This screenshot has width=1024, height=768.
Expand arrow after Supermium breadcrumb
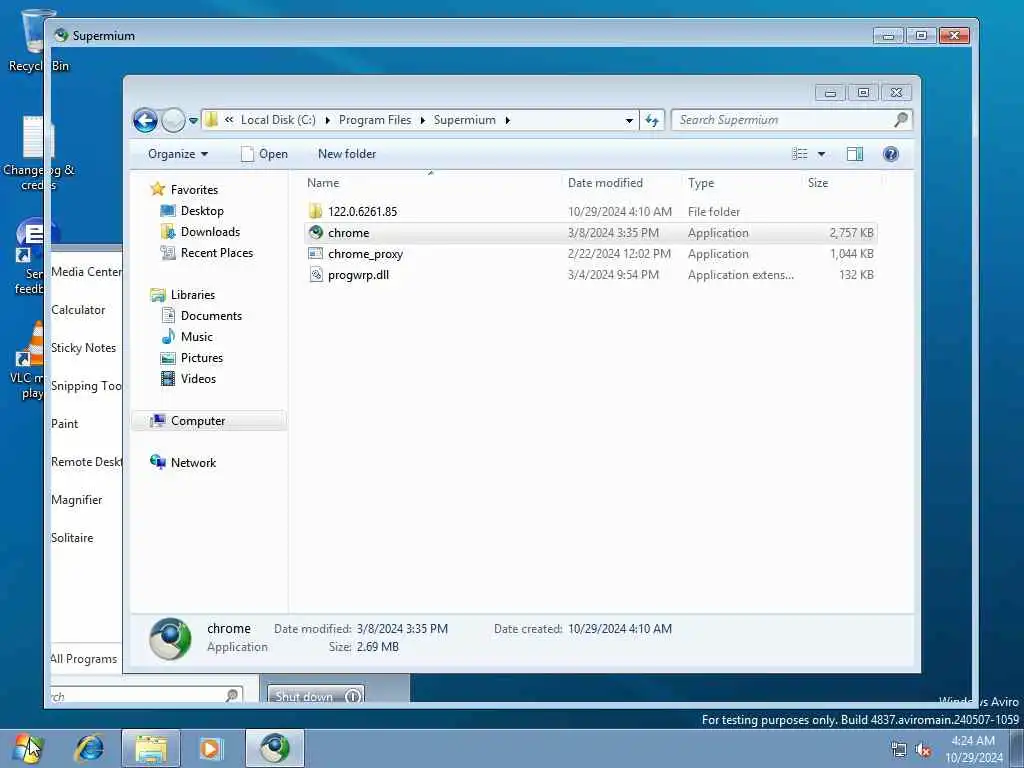(x=507, y=120)
